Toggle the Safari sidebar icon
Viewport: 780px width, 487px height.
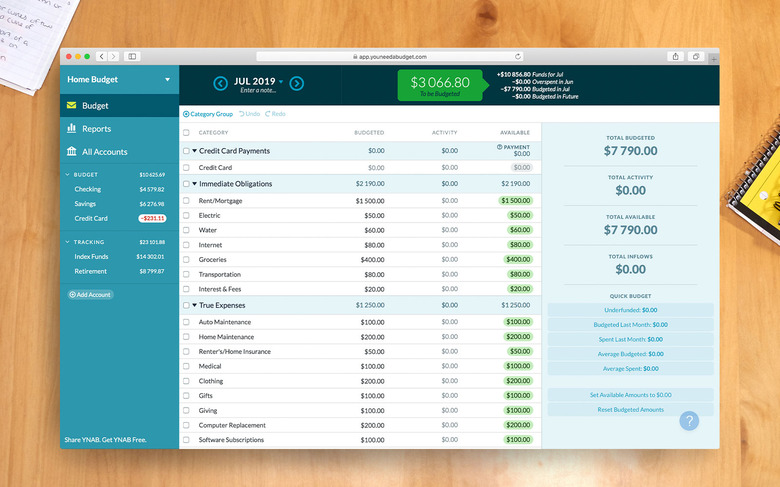(x=132, y=57)
